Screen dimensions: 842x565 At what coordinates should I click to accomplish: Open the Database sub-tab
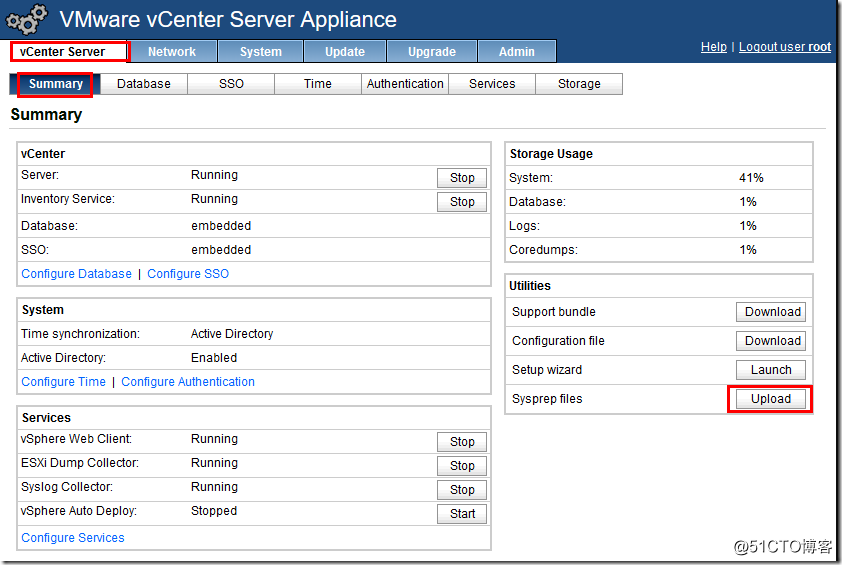click(x=144, y=84)
